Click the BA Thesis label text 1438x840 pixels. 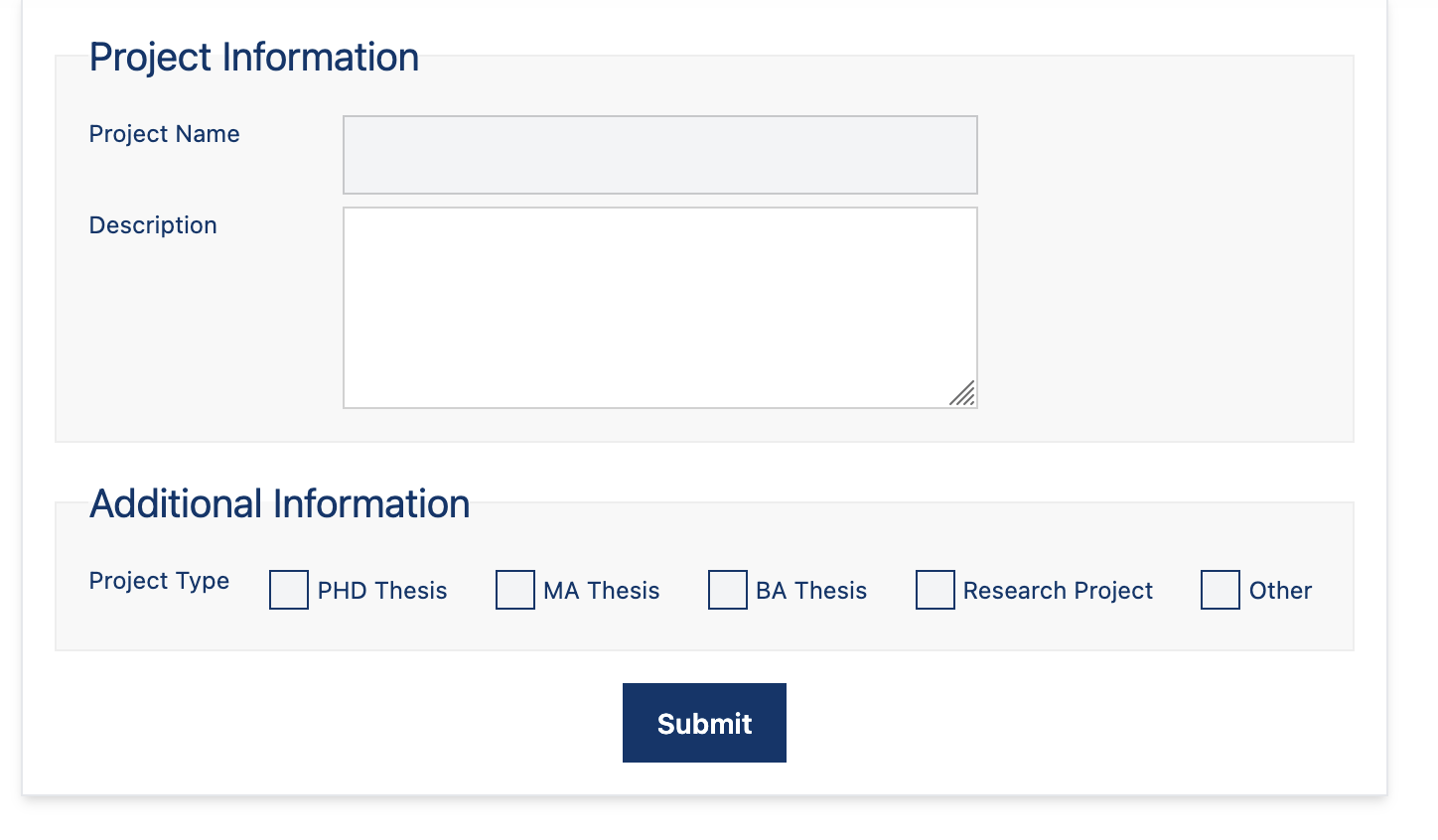pyautogui.click(x=811, y=591)
